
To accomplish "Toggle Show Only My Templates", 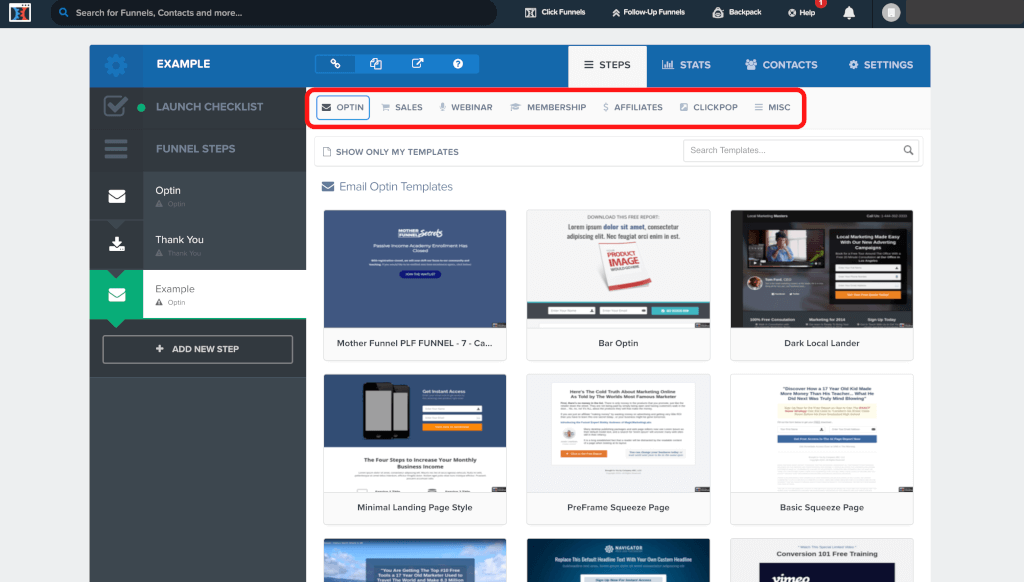I will tap(390, 152).
